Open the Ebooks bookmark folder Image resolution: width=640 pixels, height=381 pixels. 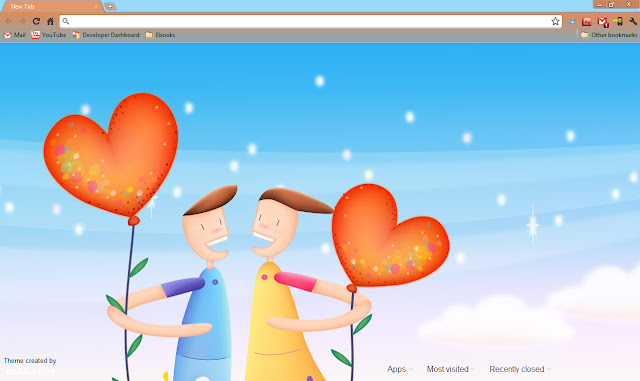pyautogui.click(x=160, y=35)
